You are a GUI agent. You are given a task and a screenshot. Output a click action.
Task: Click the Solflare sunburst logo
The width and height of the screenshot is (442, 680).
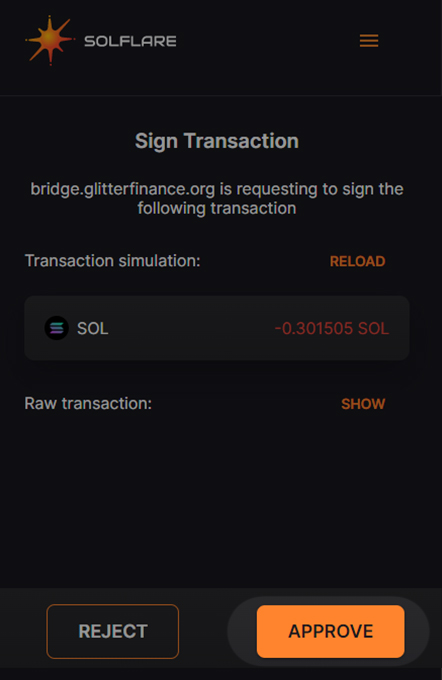coord(49,40)
